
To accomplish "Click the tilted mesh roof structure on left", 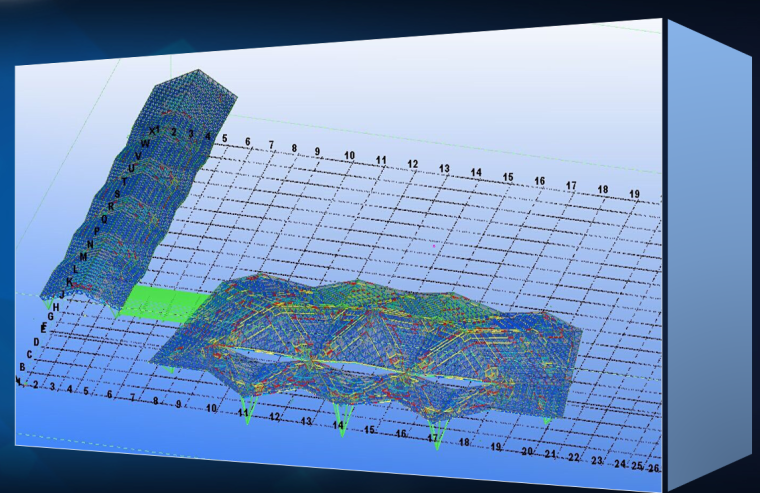I will 140,190.
